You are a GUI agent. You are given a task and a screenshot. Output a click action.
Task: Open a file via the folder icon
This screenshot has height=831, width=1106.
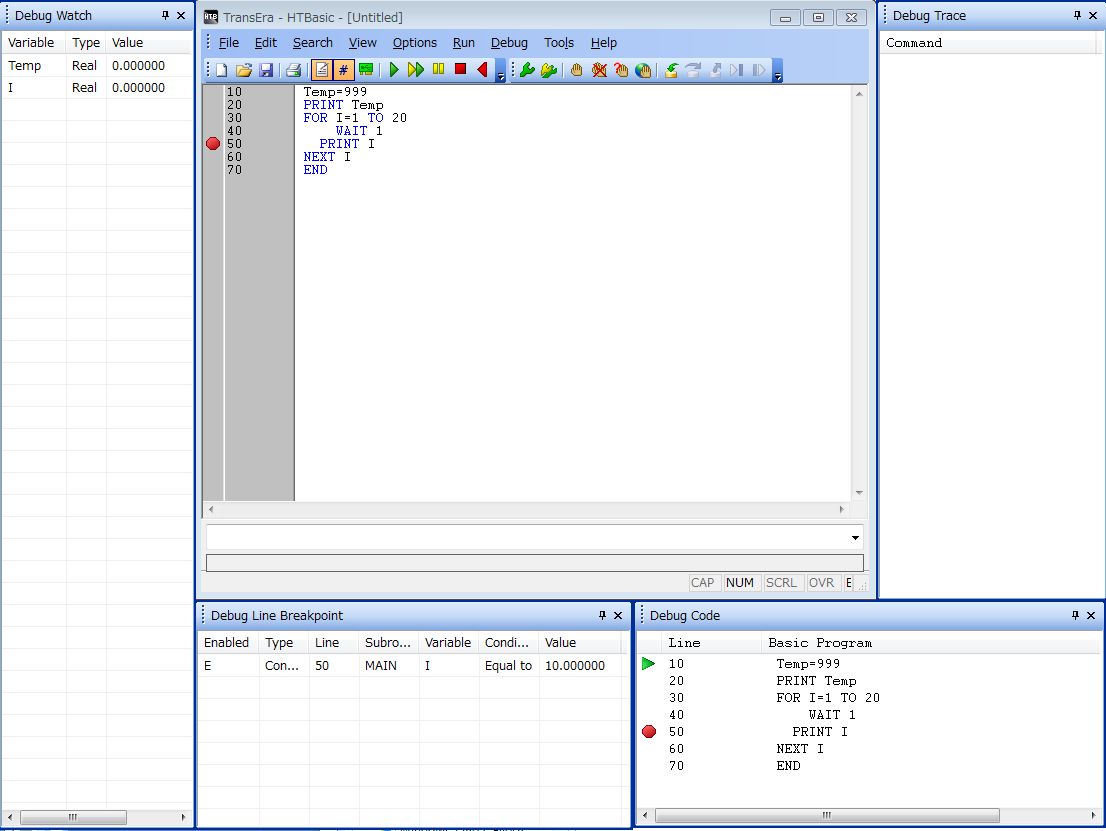[243, 70]
